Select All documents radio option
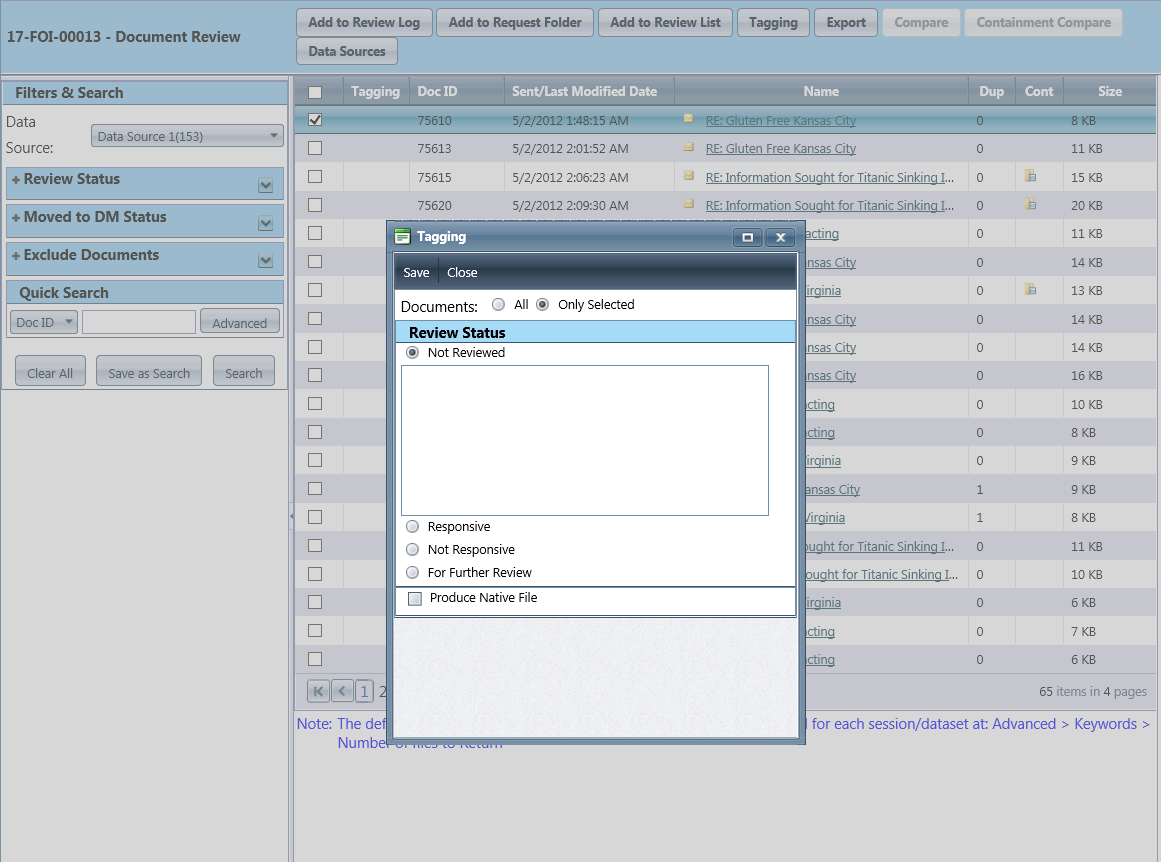 coord(499,305)
